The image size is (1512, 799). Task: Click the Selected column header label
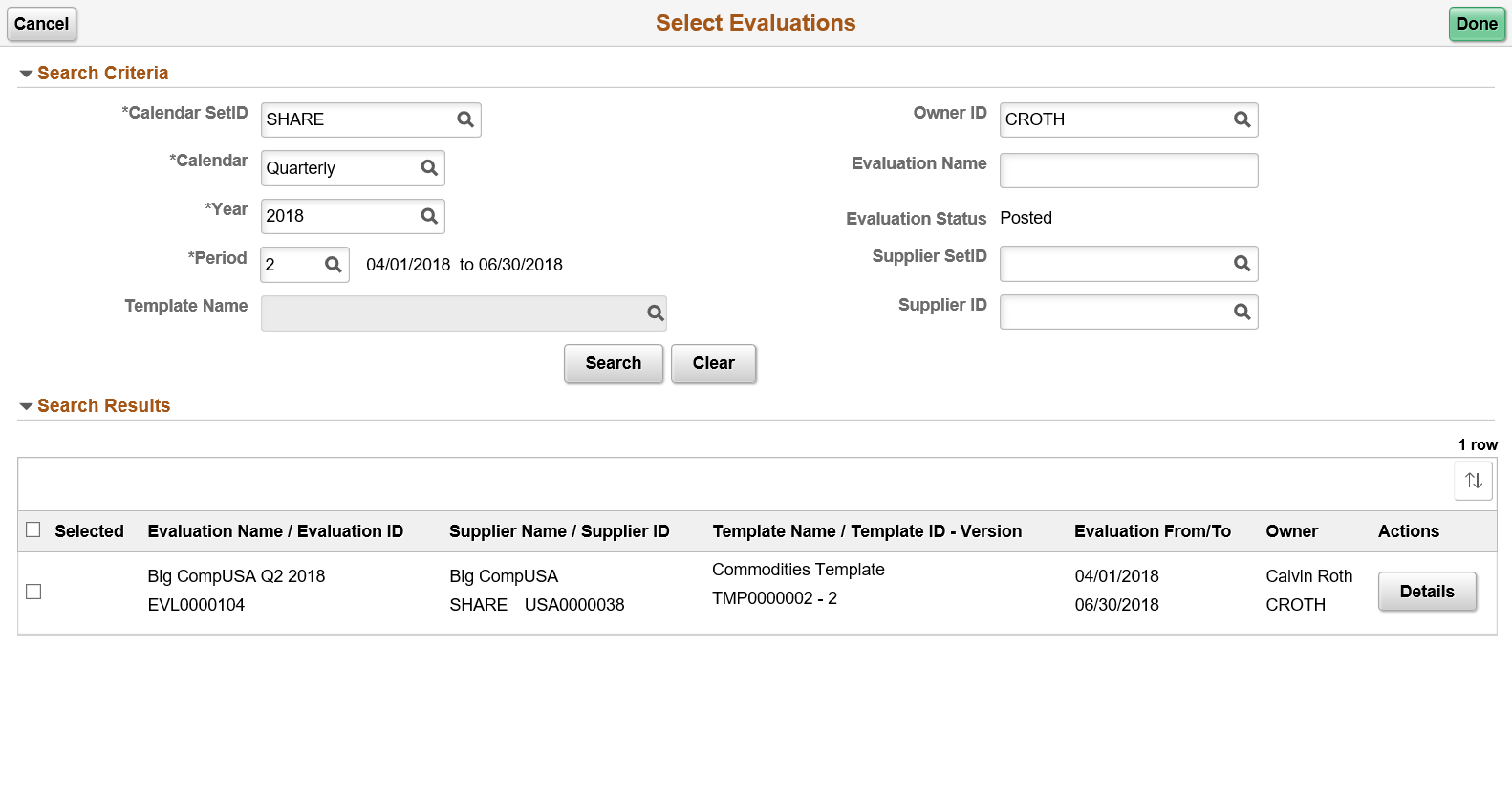tap(89, 531)
